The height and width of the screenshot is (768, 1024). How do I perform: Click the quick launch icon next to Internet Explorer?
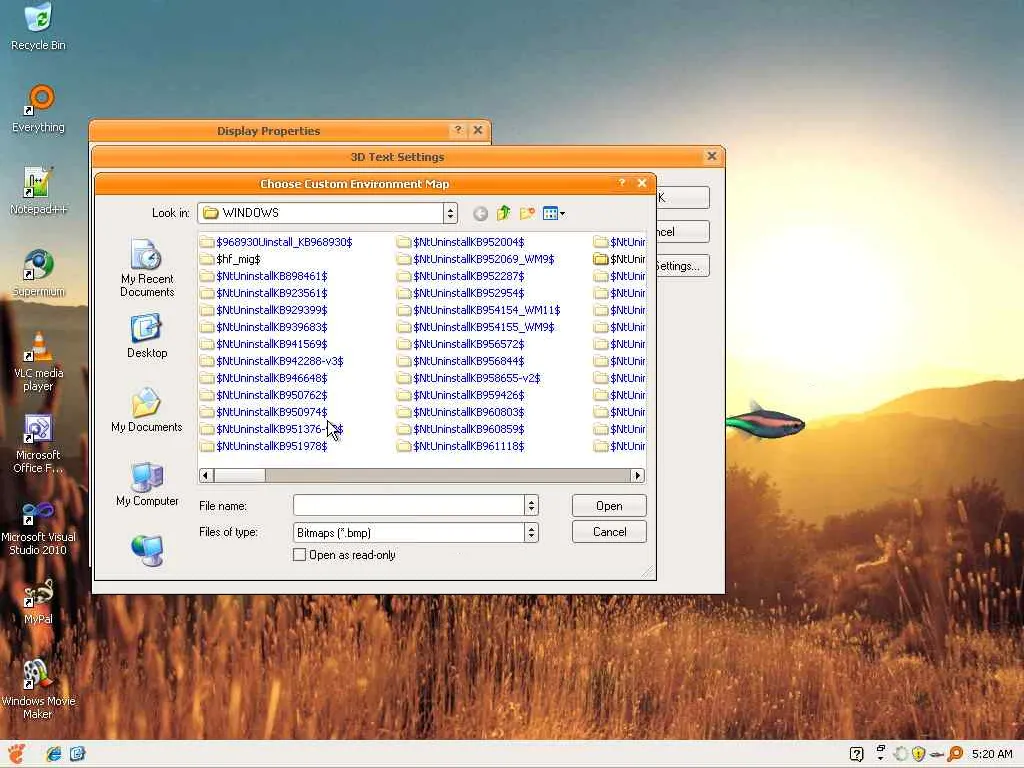pyautogui.click(x=77, y=754)
